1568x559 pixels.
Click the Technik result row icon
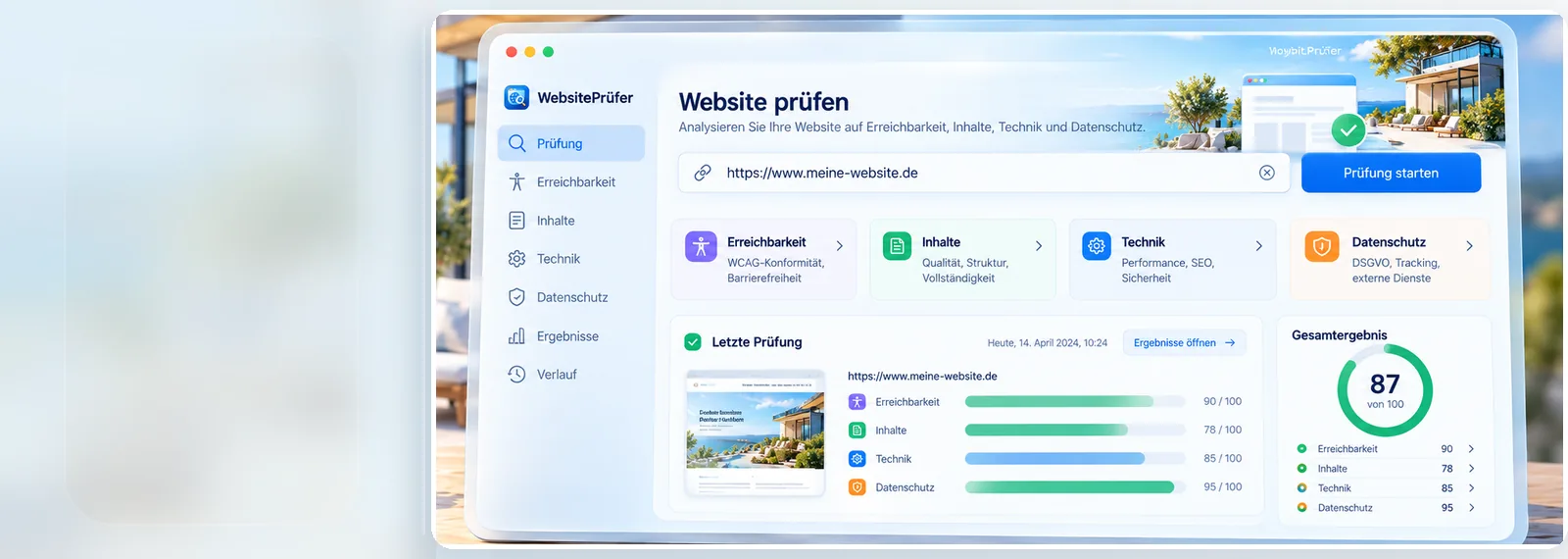857,459
